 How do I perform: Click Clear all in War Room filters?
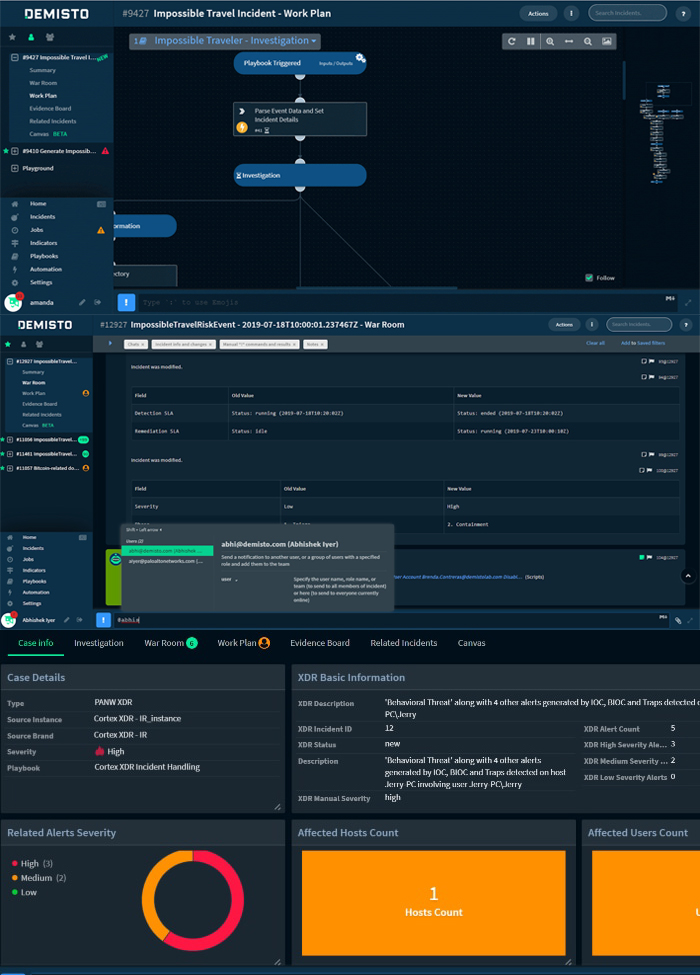595,343
